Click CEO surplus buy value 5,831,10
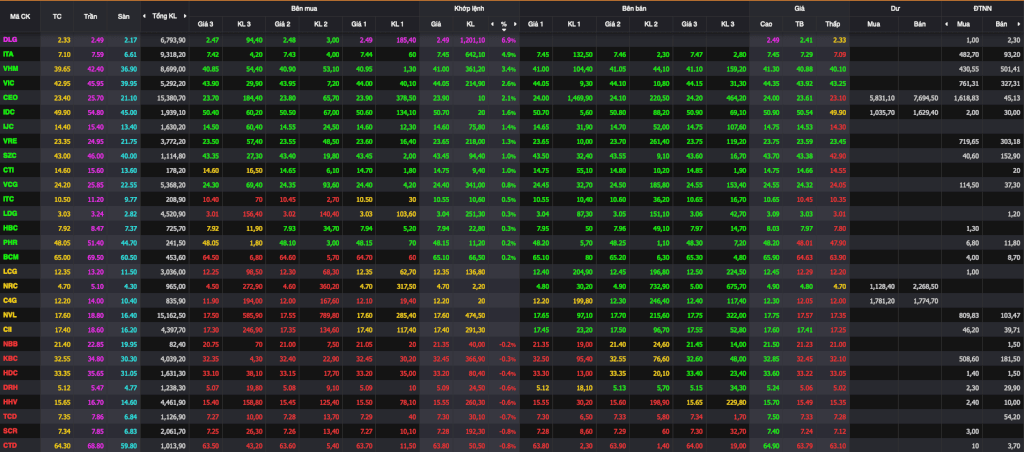1024x452 pixels. (882, 97)
